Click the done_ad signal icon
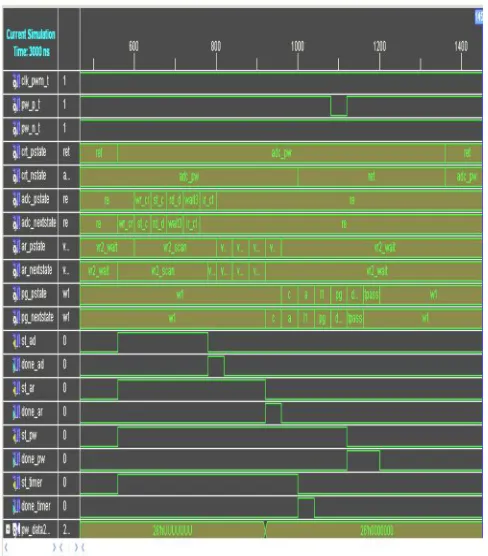This screenshot has width=488, height=556. pos(16,365)
